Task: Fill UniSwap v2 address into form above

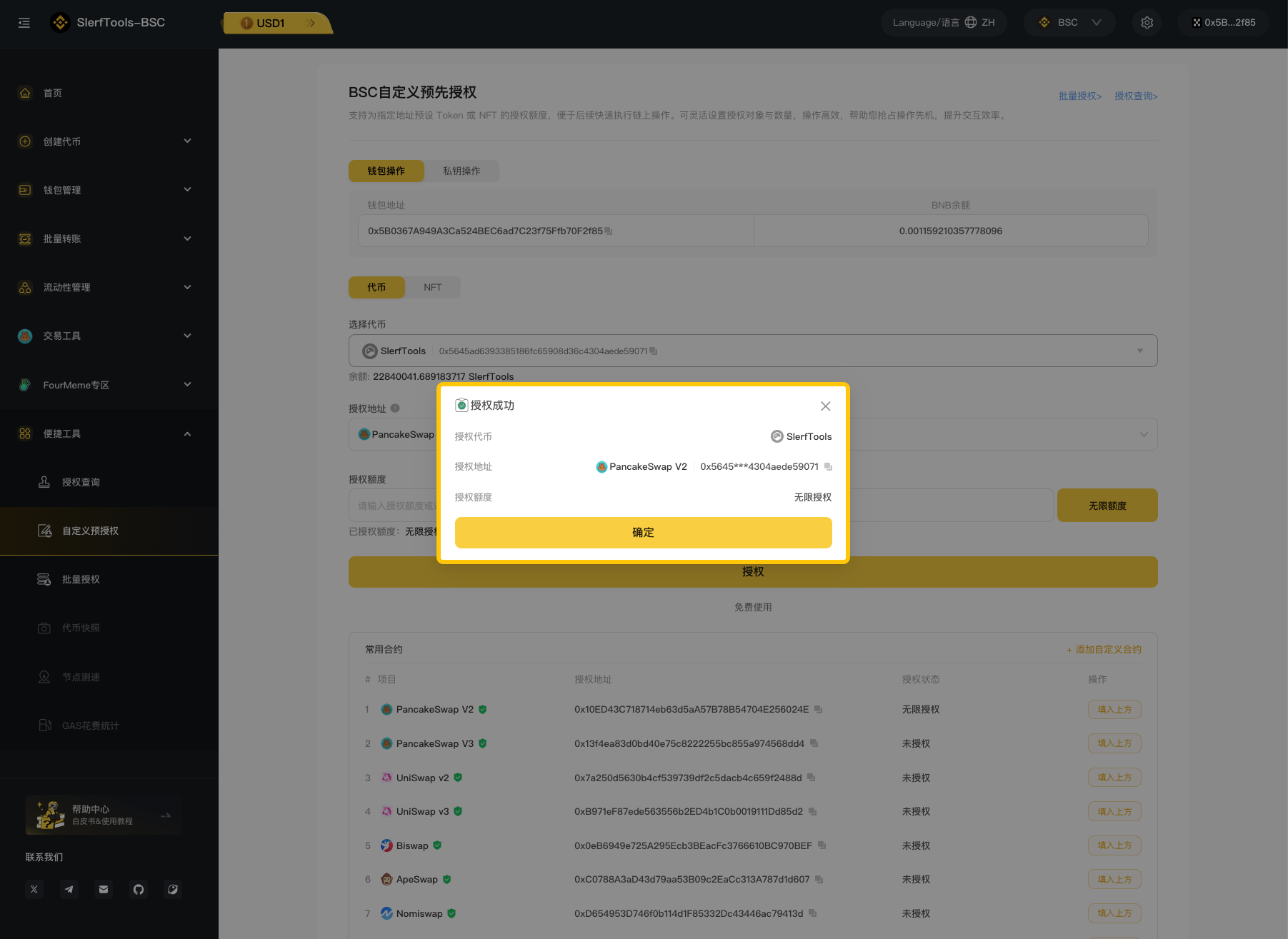Action: pos(1114,778)
